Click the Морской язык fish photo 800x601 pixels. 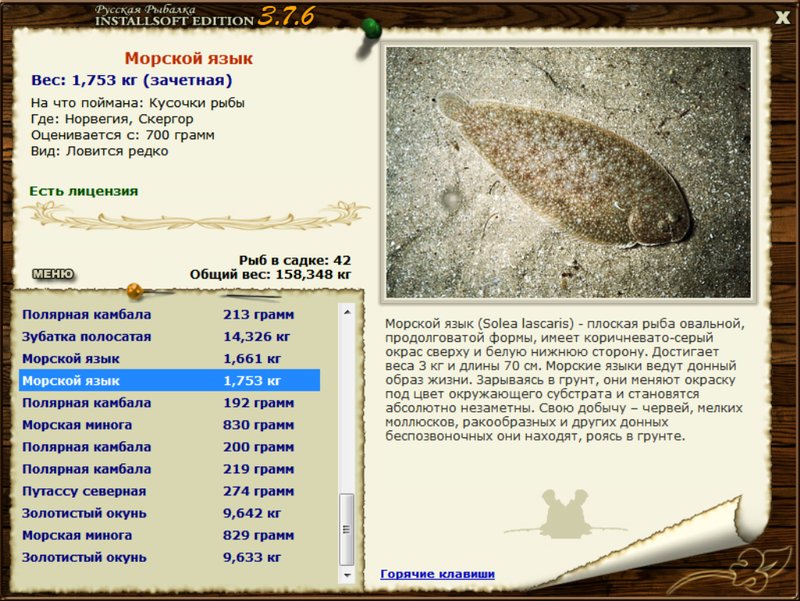(568, 172)
